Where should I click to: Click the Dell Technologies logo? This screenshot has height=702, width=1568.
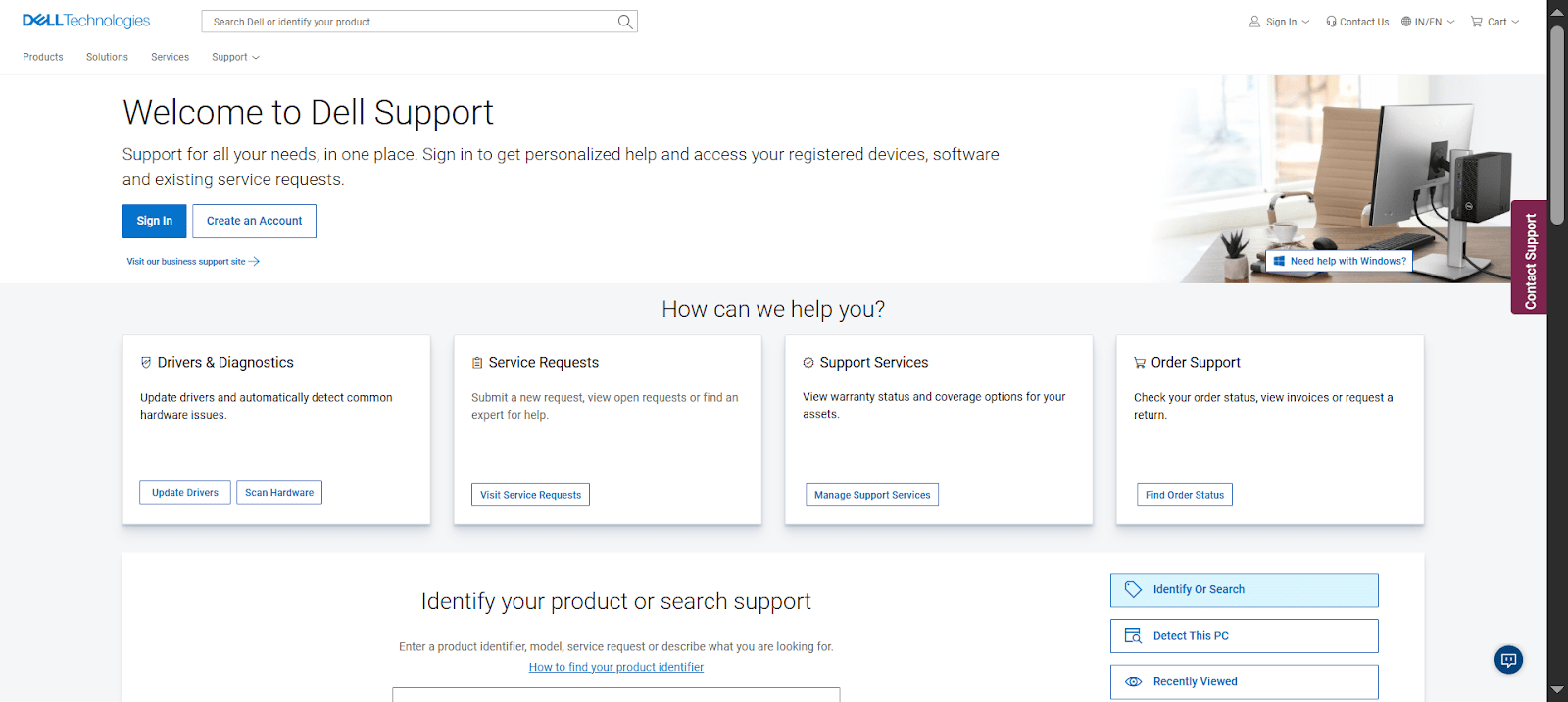[86, 21]
